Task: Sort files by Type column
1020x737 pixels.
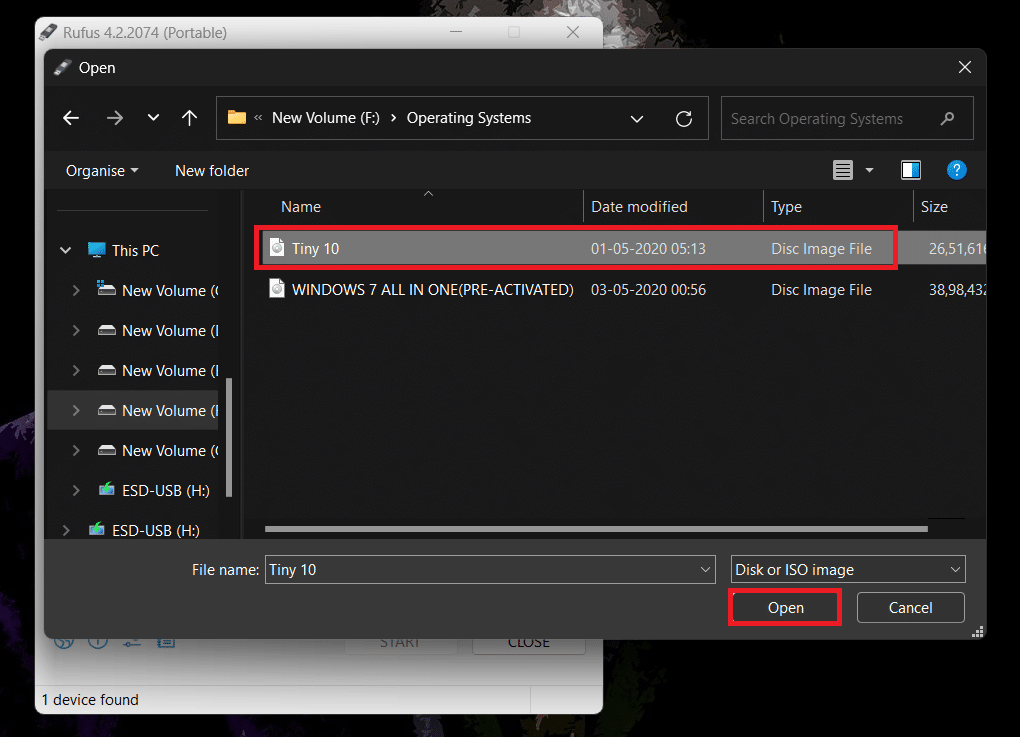Action: (x=786, y=207)
